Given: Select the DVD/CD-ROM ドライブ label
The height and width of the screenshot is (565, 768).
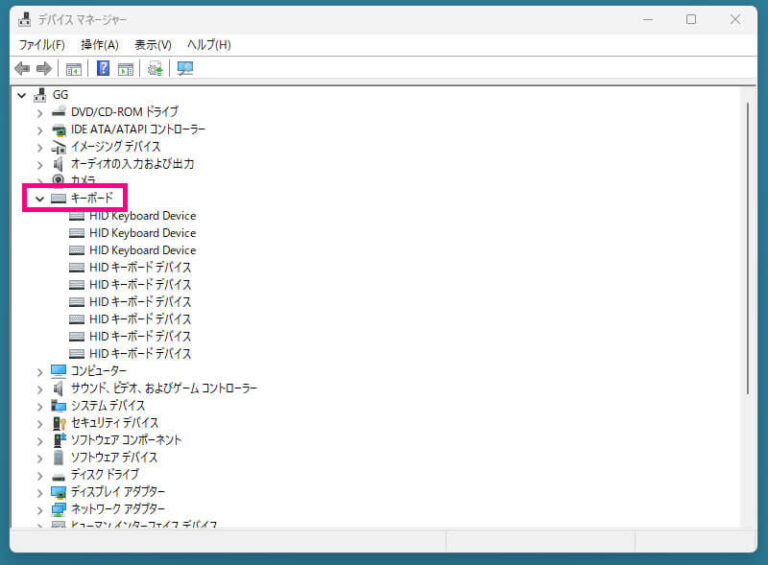Looking at the screenshot, I should pos(124,112).
